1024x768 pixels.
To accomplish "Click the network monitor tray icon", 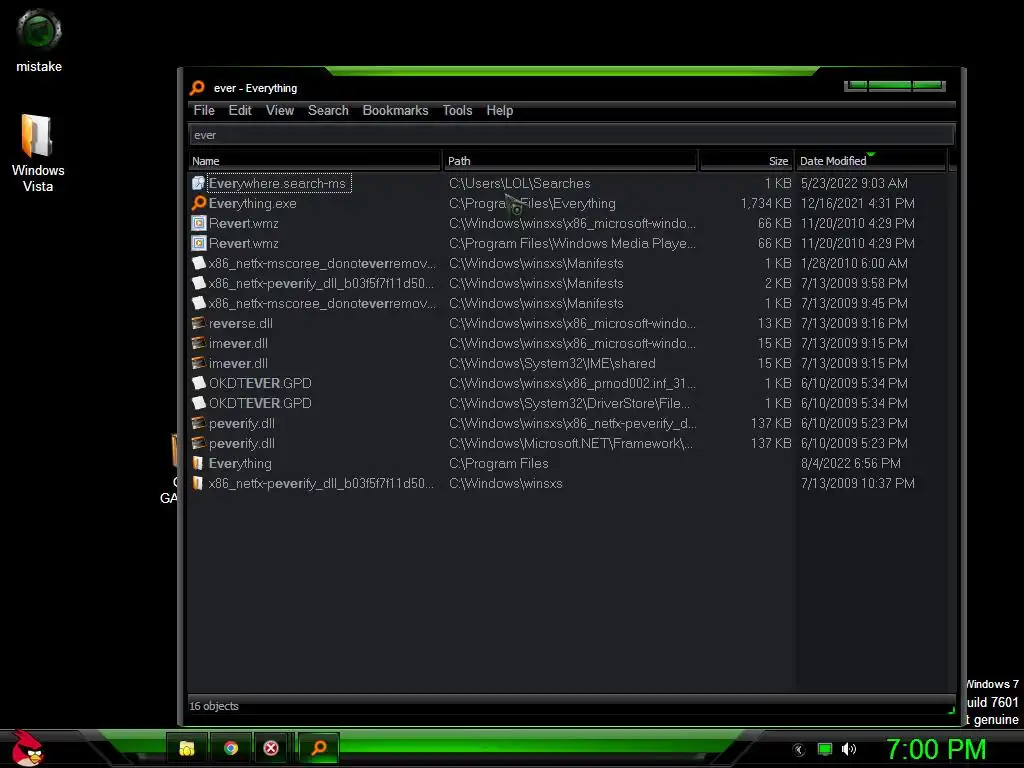I will tap(825, 749).
